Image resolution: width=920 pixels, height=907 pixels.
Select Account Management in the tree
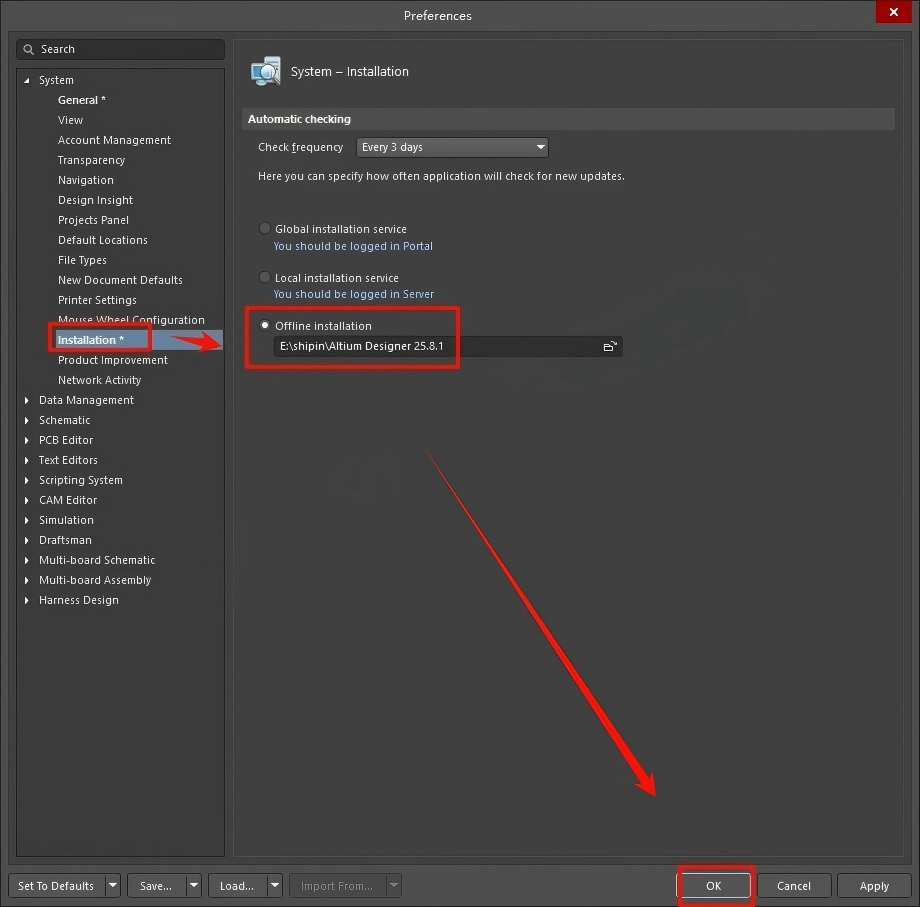114,140
